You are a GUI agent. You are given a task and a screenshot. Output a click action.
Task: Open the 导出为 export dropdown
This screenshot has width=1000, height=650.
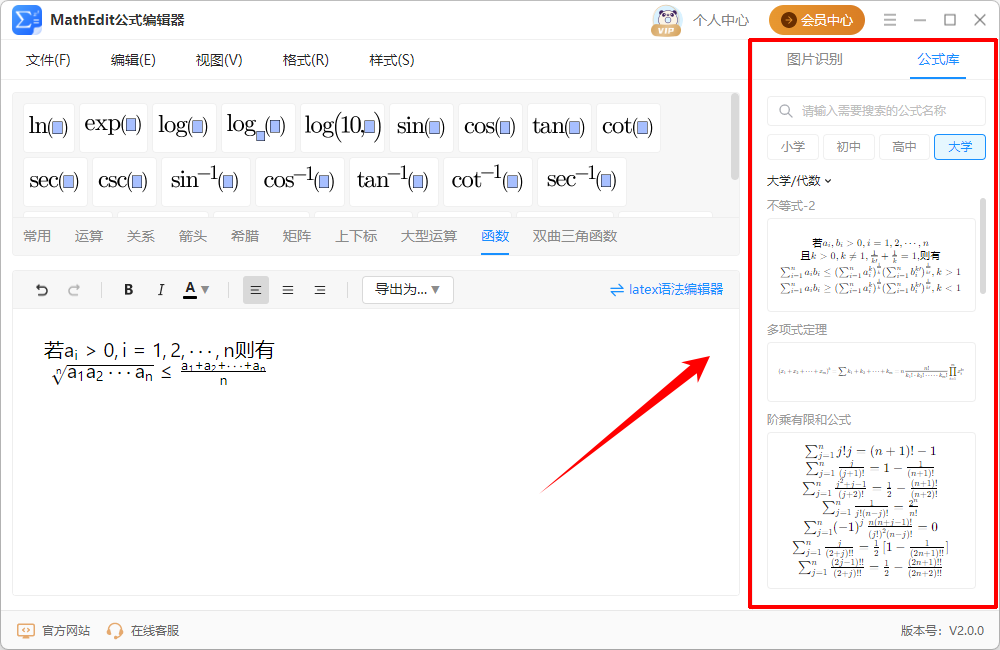(x=408, y=290)
